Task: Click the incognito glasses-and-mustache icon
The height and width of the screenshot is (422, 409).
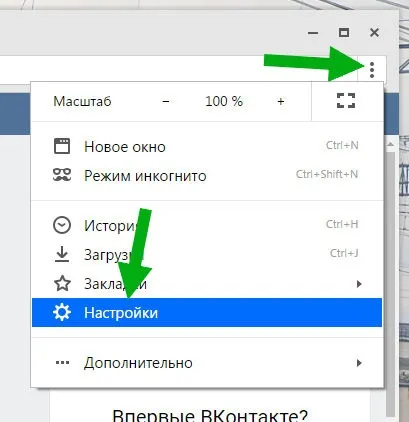Action: click(62, 175)
